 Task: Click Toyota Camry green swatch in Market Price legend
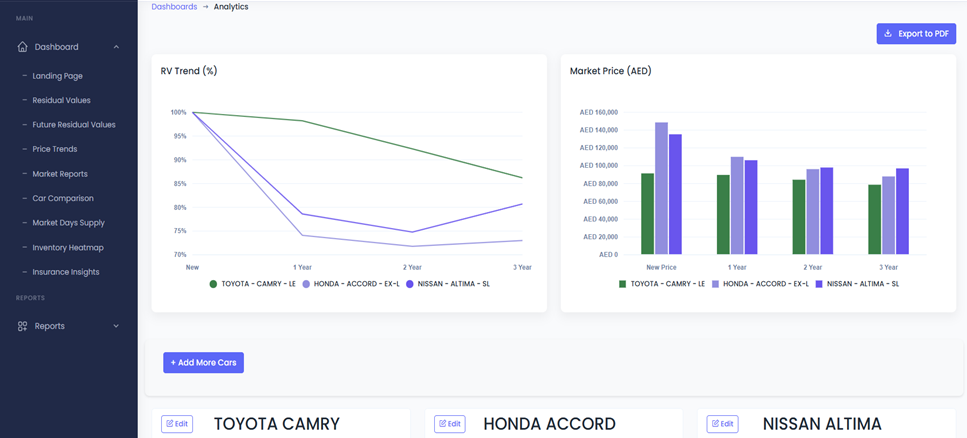622,284
